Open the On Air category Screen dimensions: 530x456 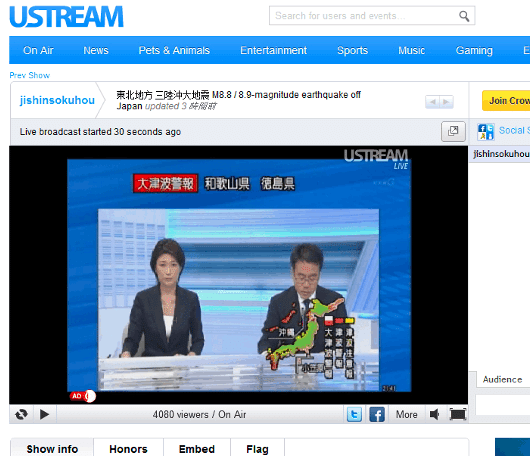click(x=38, y=50)
